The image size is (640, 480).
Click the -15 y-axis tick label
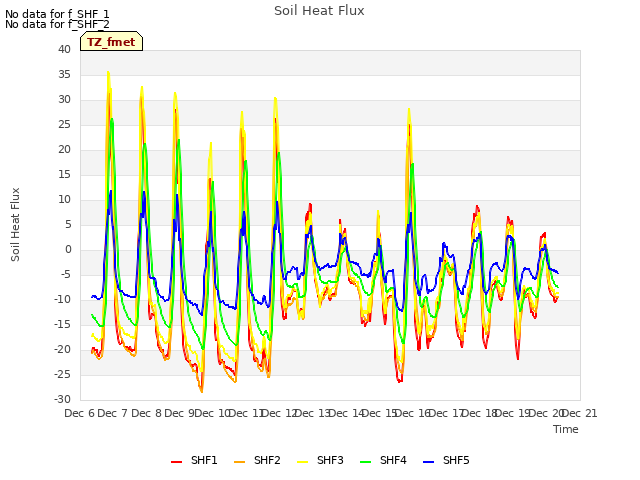[x=63, y=324]
